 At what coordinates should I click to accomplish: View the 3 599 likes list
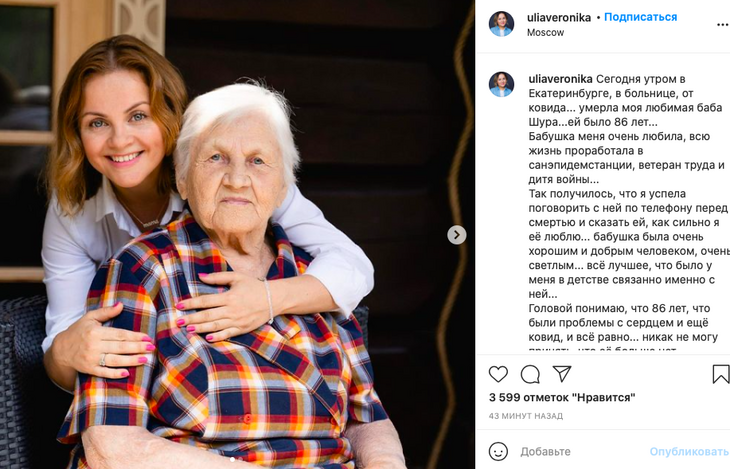point(562,398)
